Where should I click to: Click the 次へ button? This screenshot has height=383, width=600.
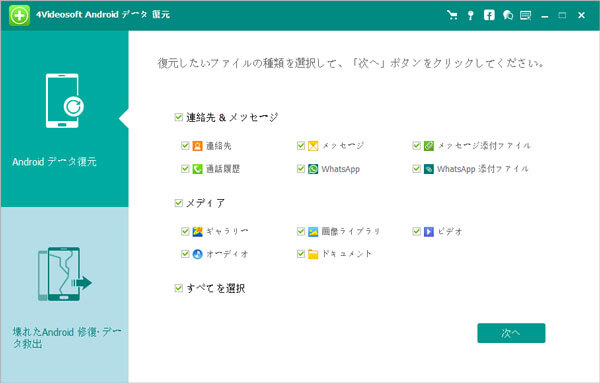(x=511, y=333)
